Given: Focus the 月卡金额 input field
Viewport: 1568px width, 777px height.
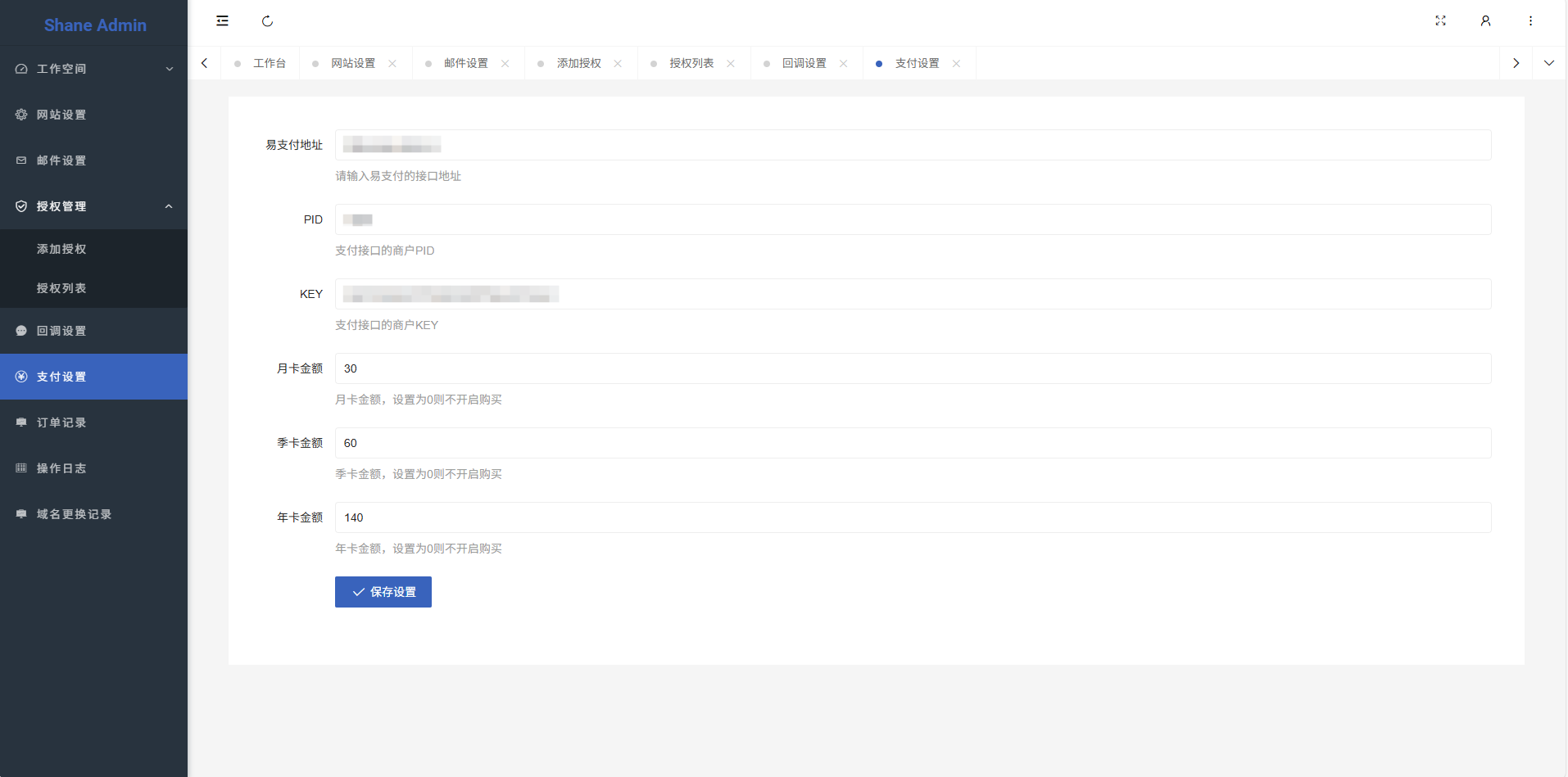Looking at the screenshot, I should 913,368.
